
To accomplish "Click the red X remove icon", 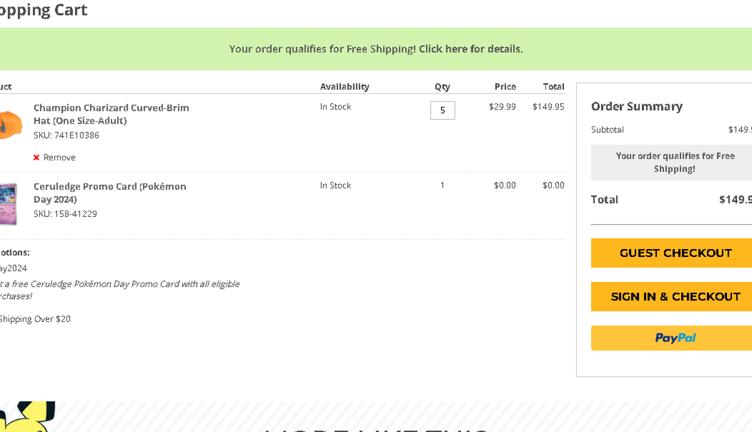I will click(x=37, y=158).
